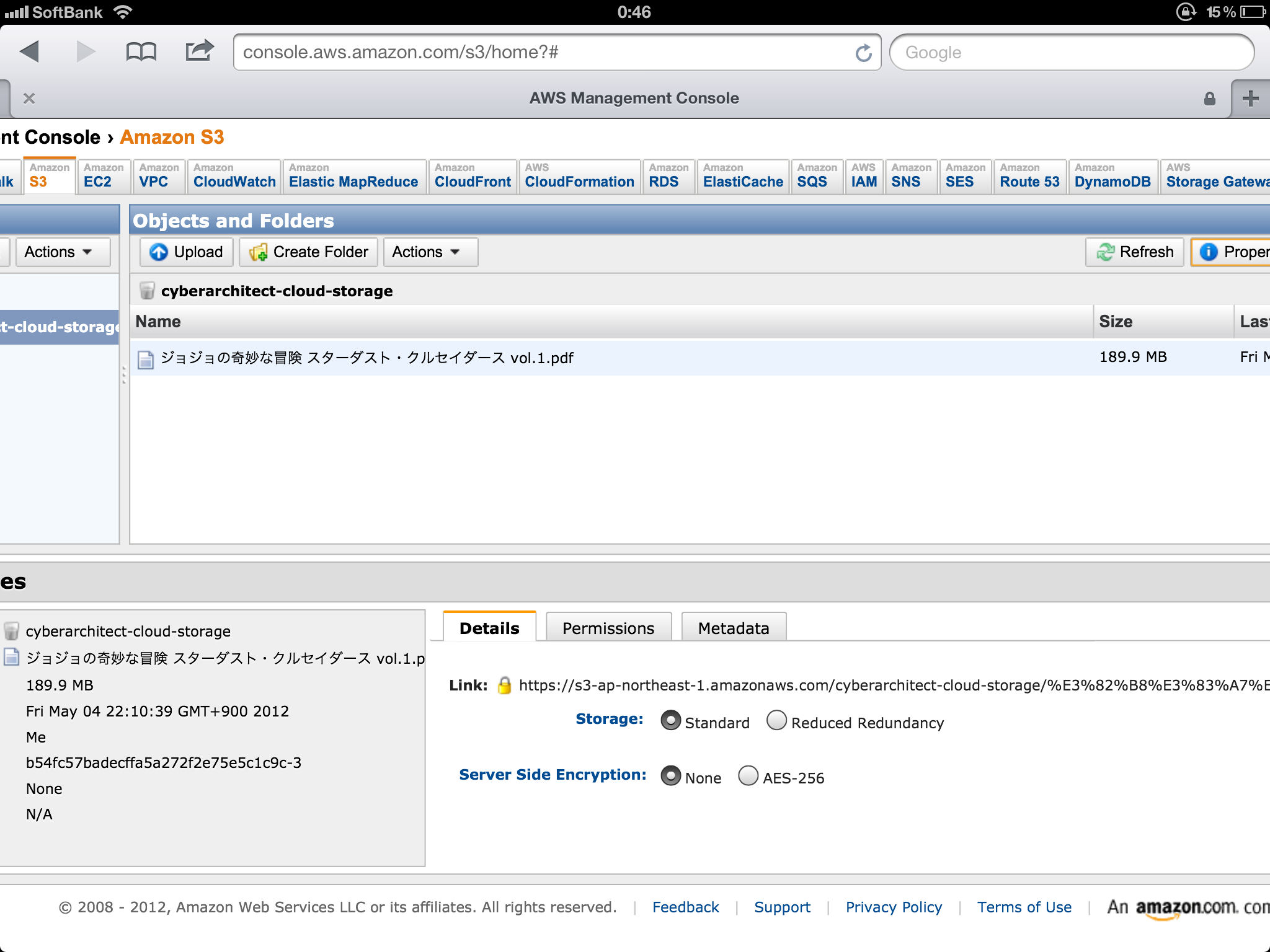1270x952 pixels.
Task: Open the Amazon SNS service tab
Action: point(911,176)
